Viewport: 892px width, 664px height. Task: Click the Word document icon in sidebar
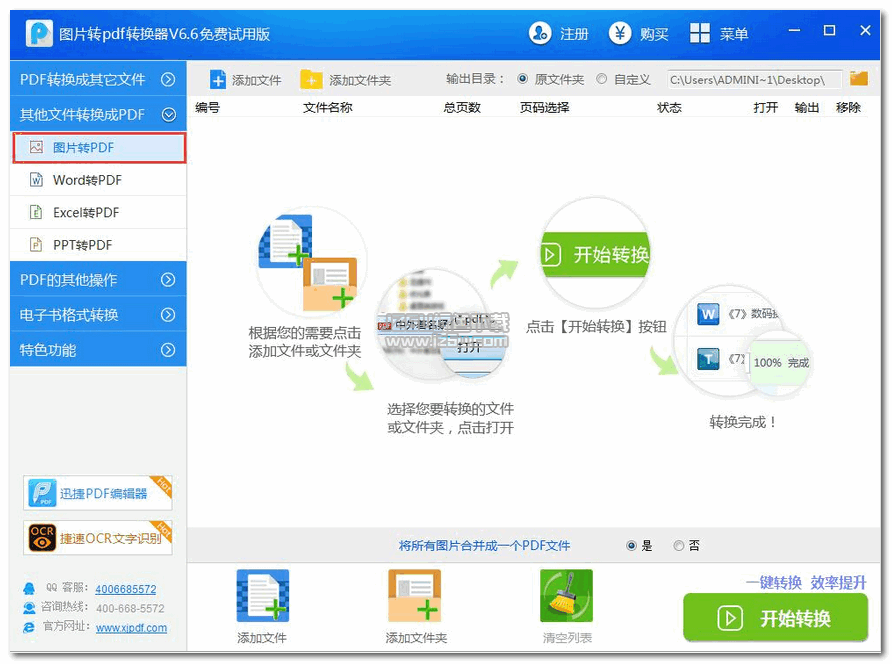(36, 180)
